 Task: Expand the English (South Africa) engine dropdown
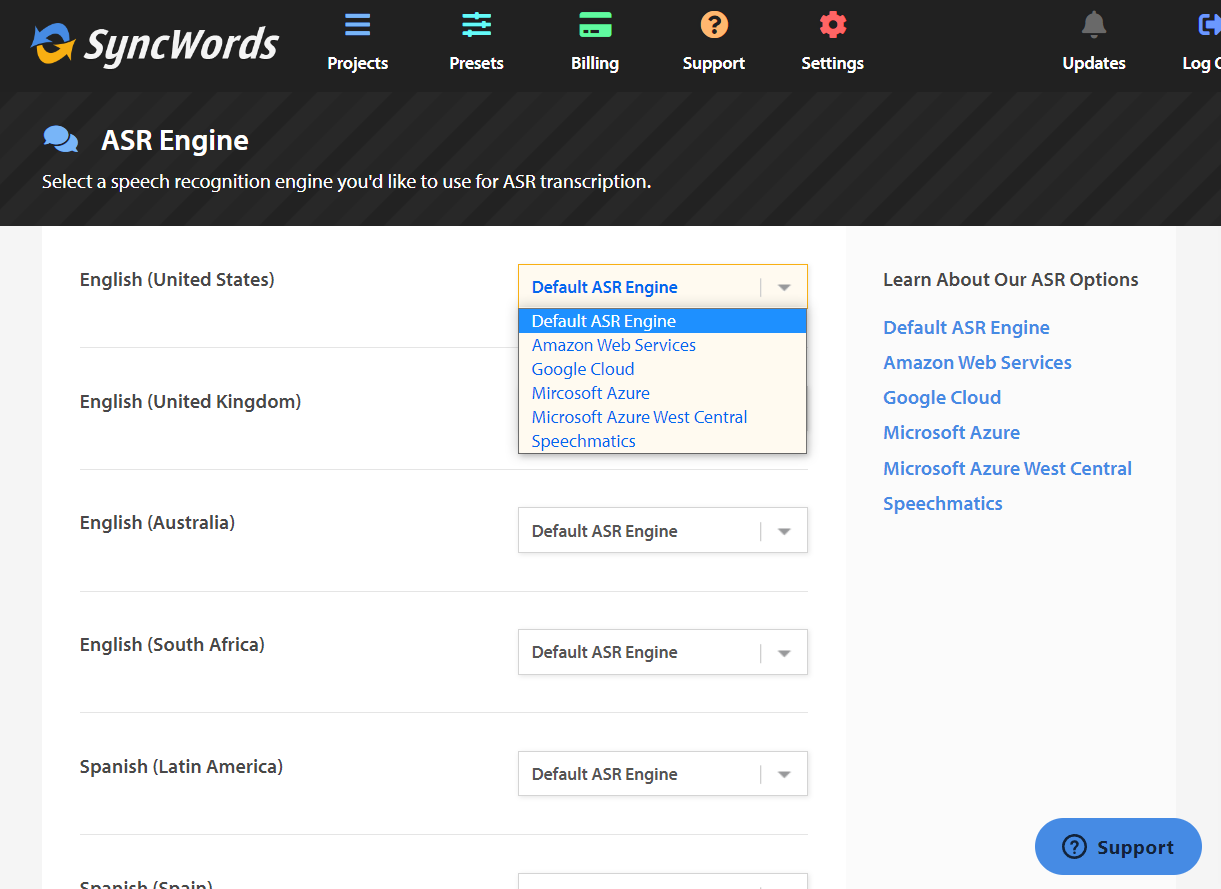pos(663,652)
